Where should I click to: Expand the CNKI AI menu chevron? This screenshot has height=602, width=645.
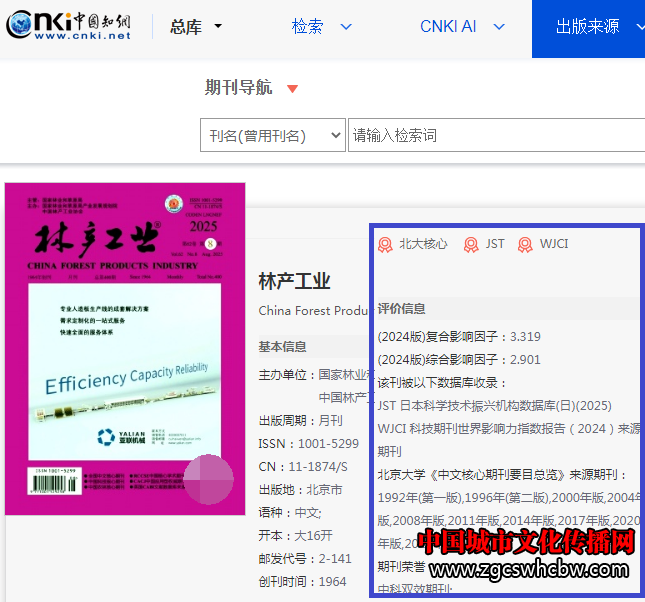point(500,27)
